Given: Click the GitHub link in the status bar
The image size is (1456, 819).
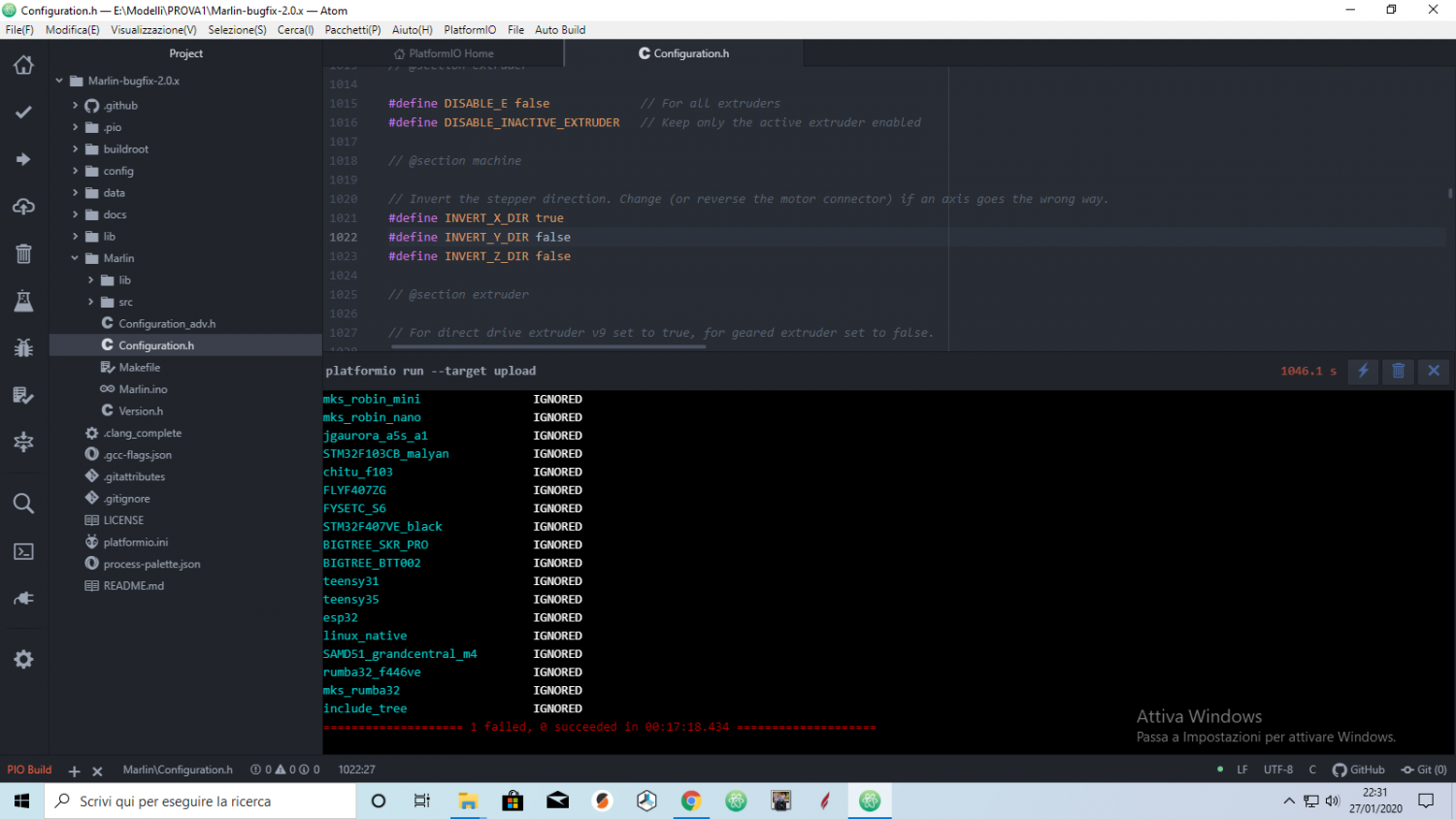Looking at the screenshot, I should 1358,770.
